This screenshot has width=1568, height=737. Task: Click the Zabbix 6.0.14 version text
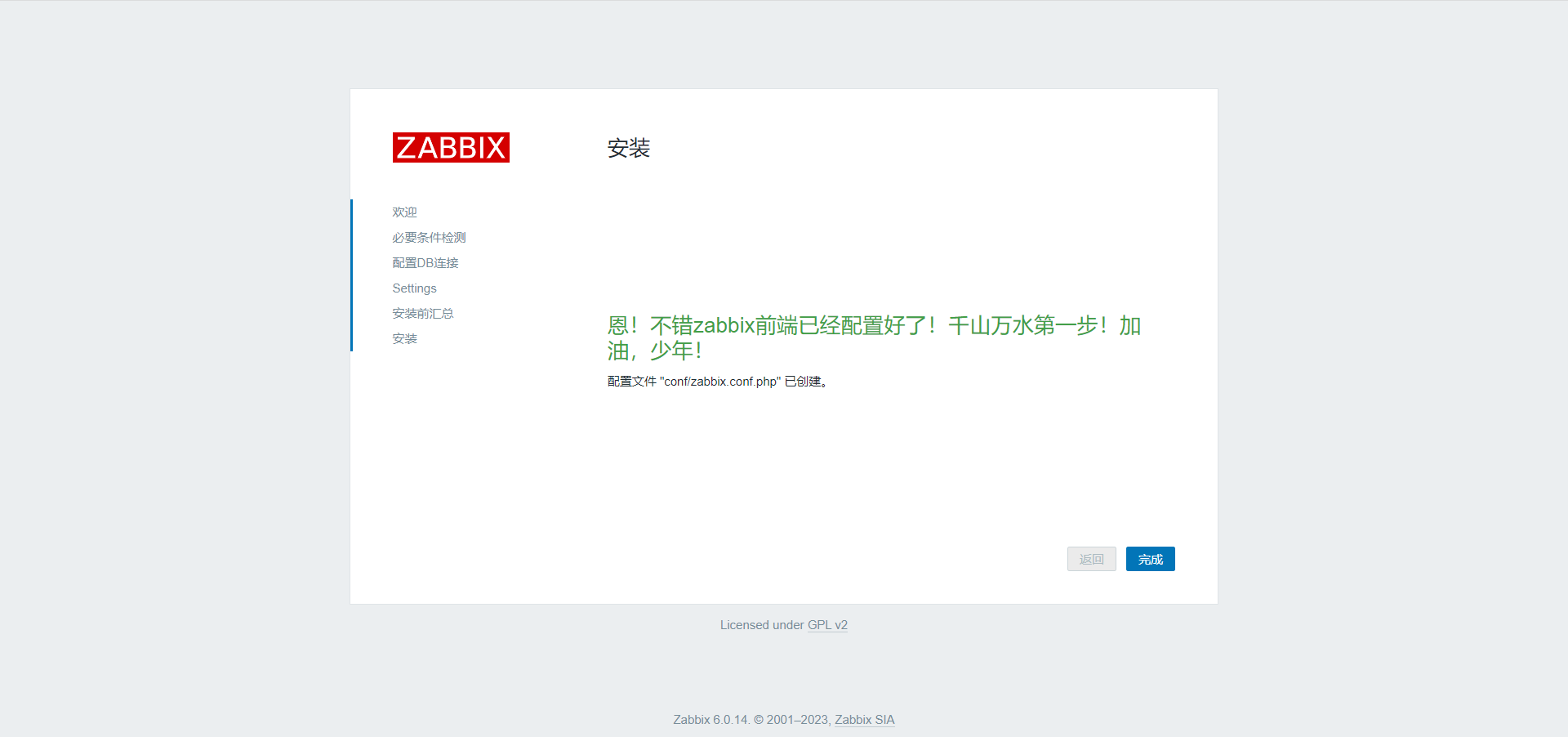pos(710,720)
